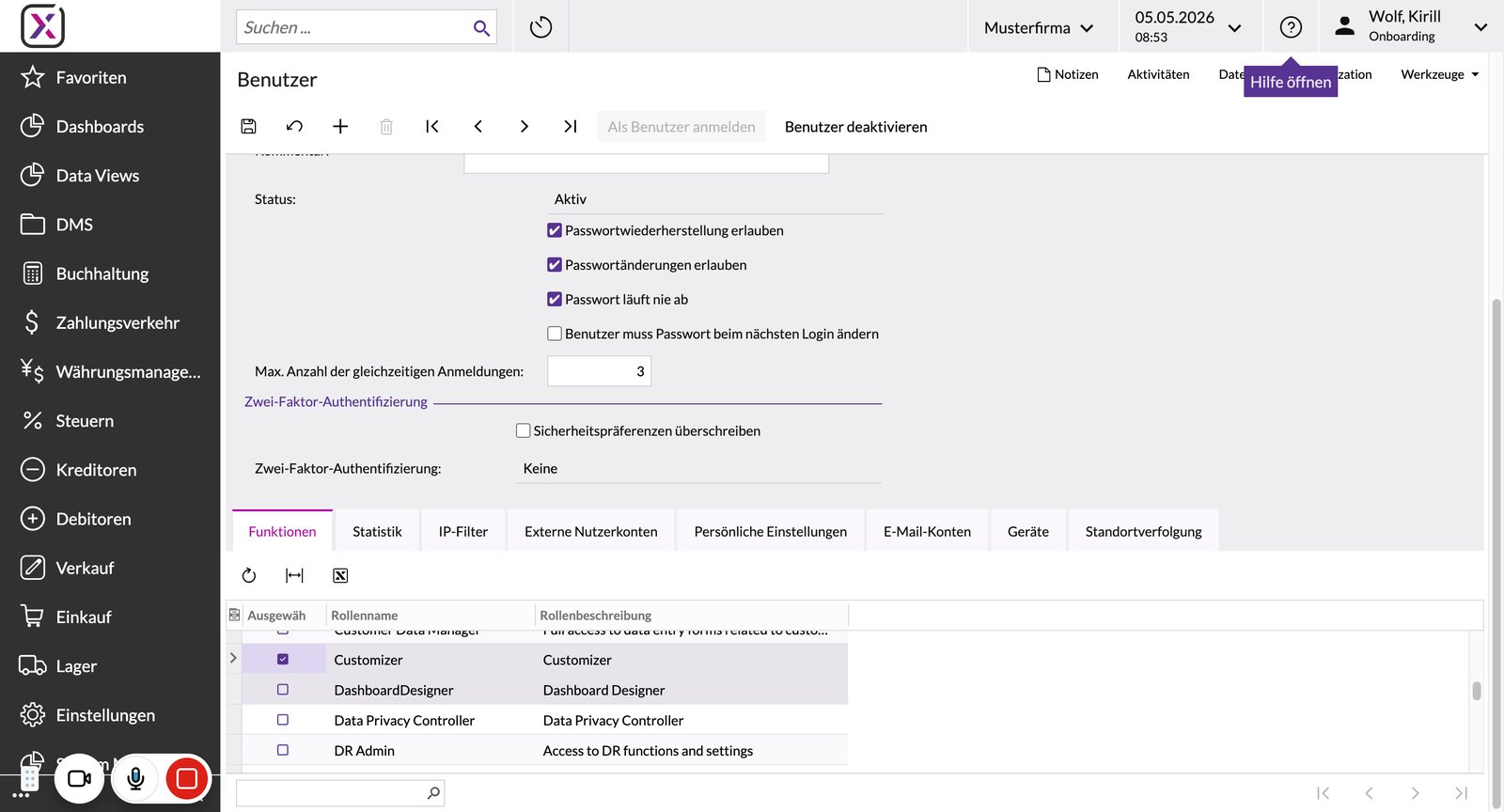Image resolution: width=1504 pixels, height=812 pixels.
Task: Toggle Passwortänderungen erlauben checkbox
Action: (555, 265)
